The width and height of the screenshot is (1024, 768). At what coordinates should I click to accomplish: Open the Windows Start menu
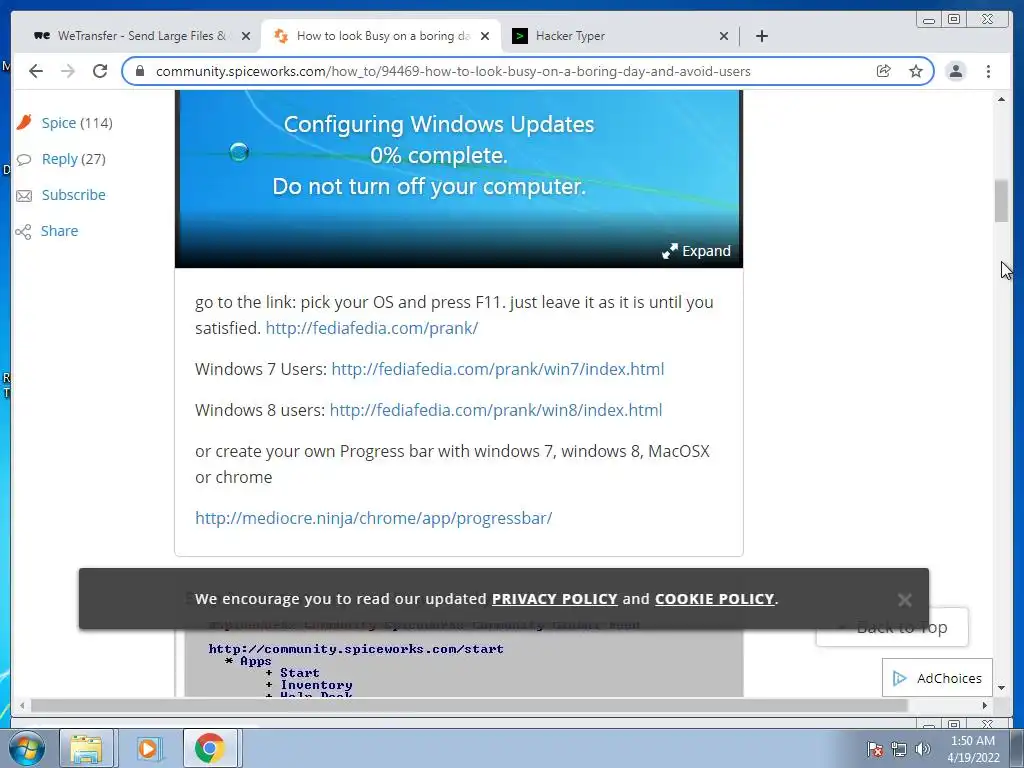[x=27, y=748]
